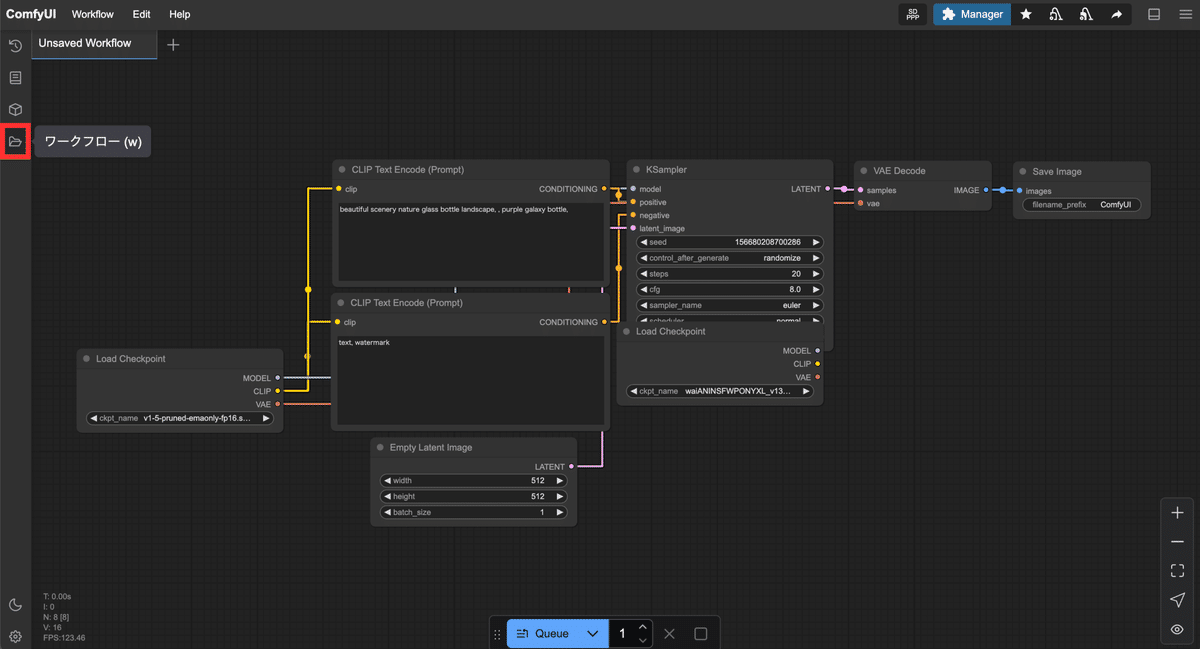Open the sampler_name euler dropdown
The image size is (1200, 649).
[730, 305]
